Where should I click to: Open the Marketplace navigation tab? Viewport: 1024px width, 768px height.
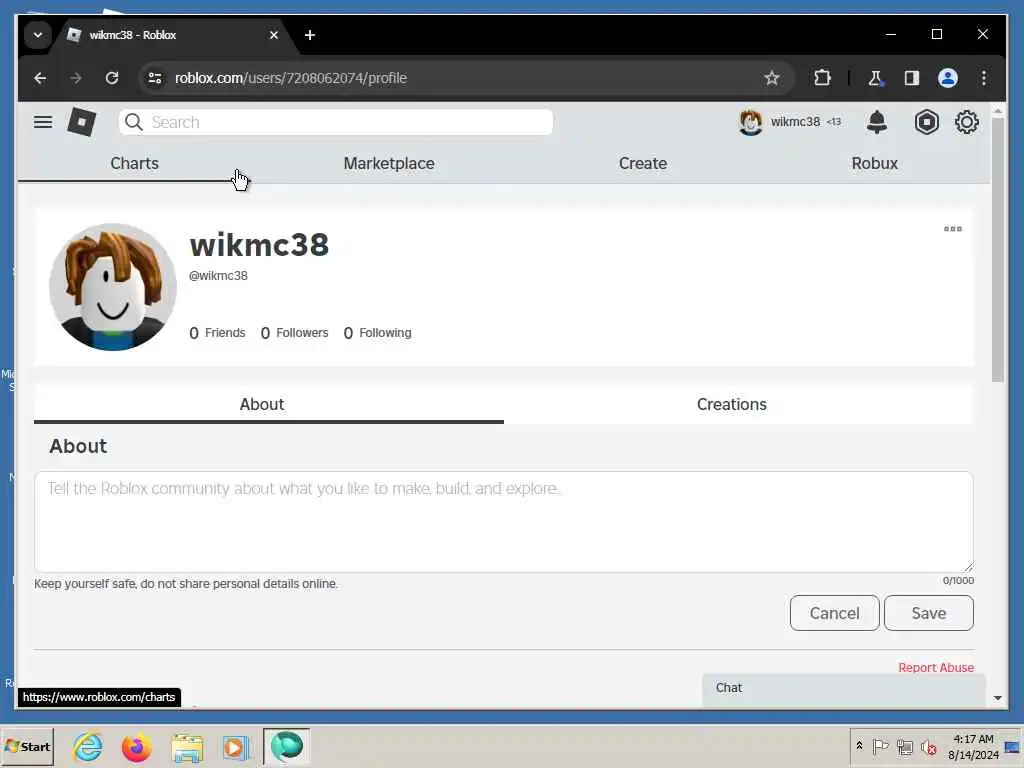point(389,163)
